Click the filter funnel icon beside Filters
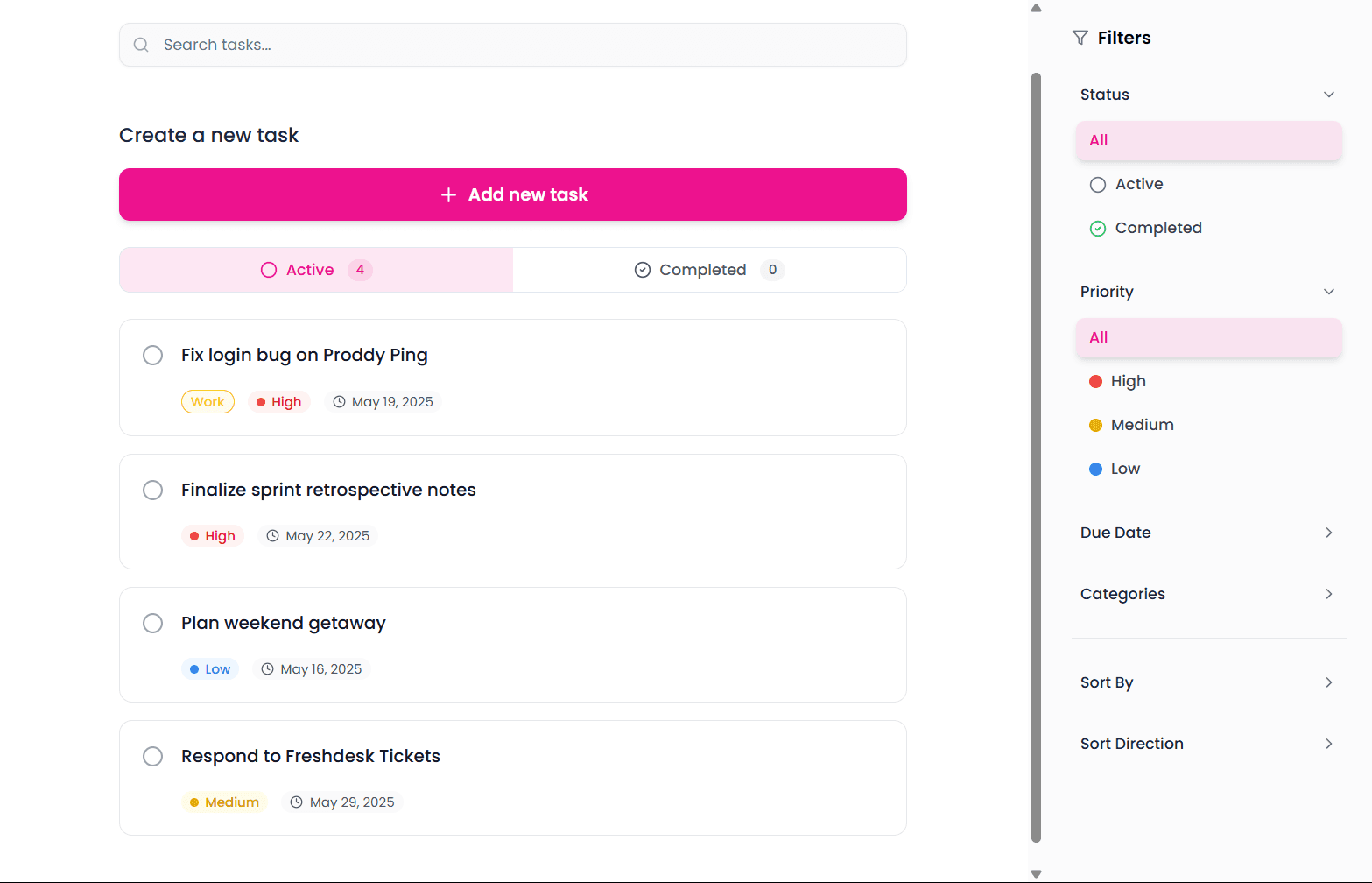Image resolution: width=1372 pixels, height=883 pixels. pos(1079,37)
